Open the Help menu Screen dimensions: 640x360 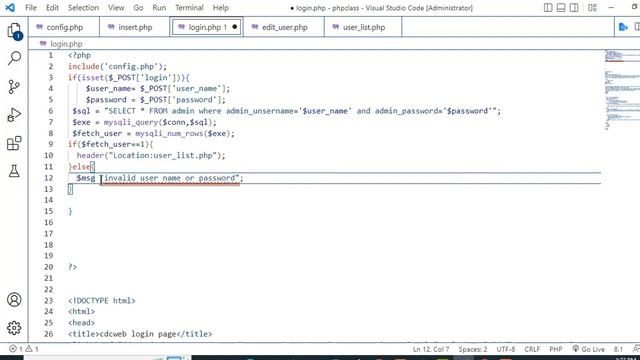(221, 8)
